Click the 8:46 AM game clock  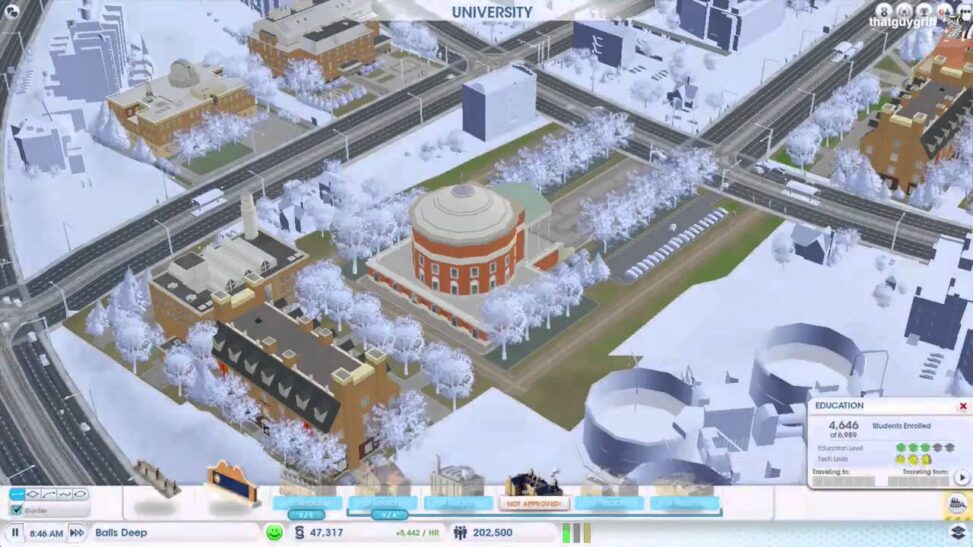point(47,533)
